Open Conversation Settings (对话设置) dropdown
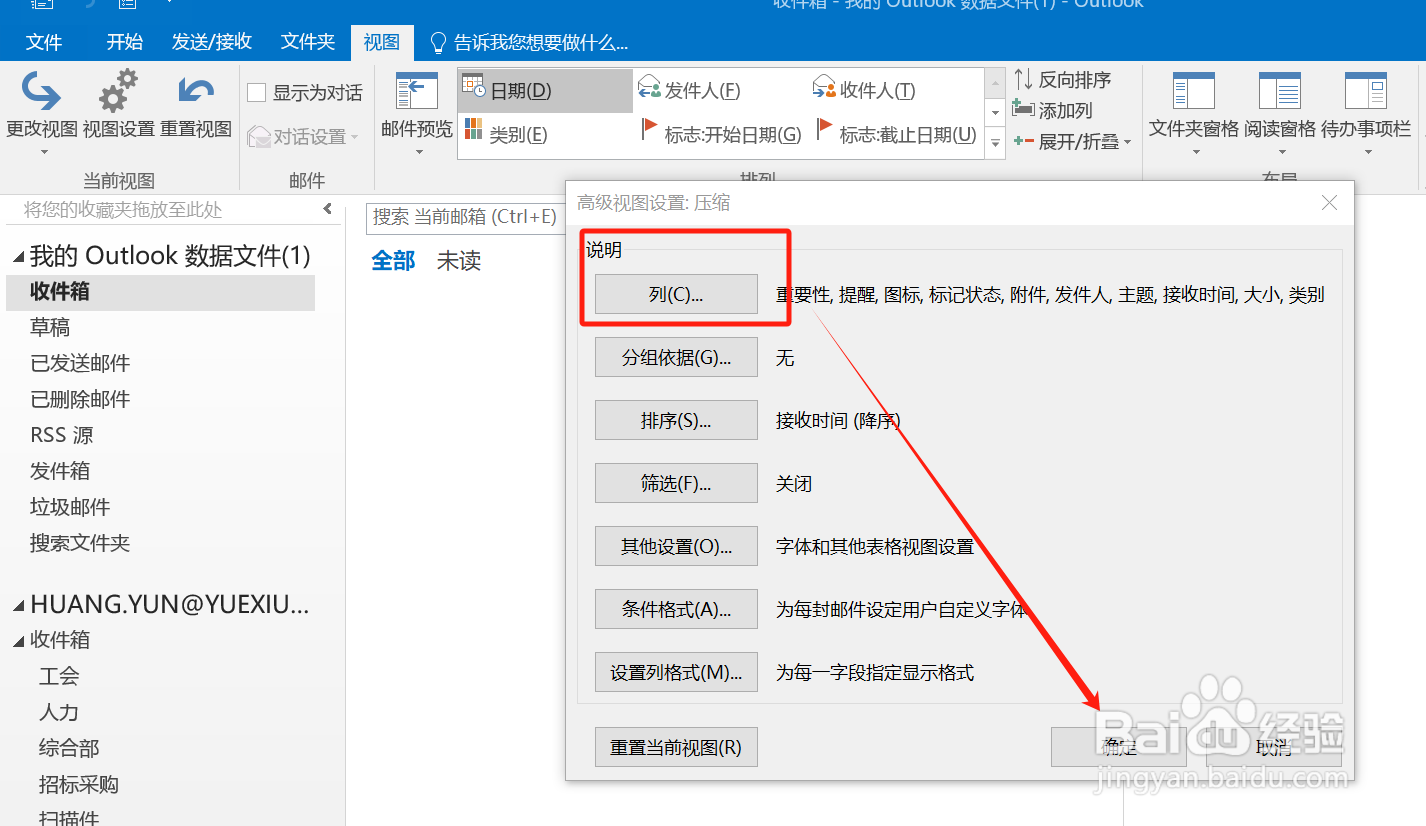 click(x=303, y=137)
